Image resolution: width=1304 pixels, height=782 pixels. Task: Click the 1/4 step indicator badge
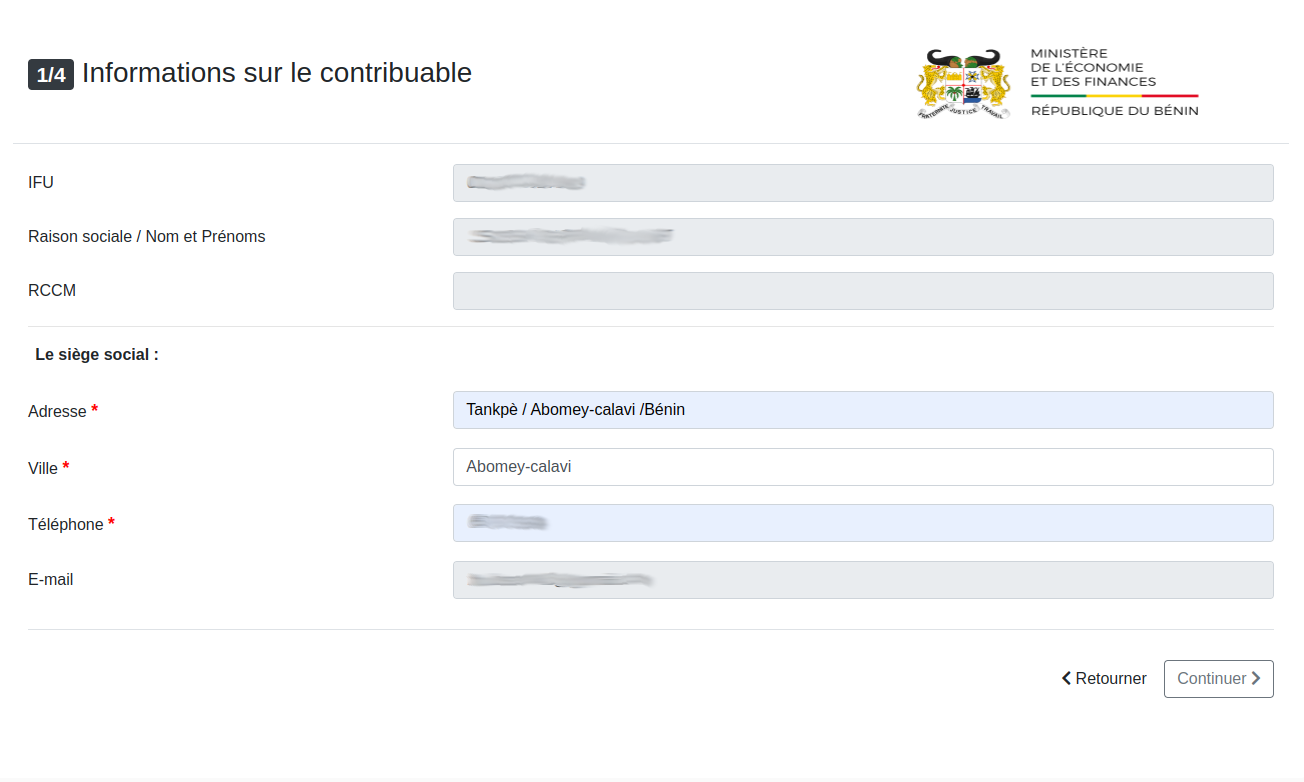click(x=51, y=75)
